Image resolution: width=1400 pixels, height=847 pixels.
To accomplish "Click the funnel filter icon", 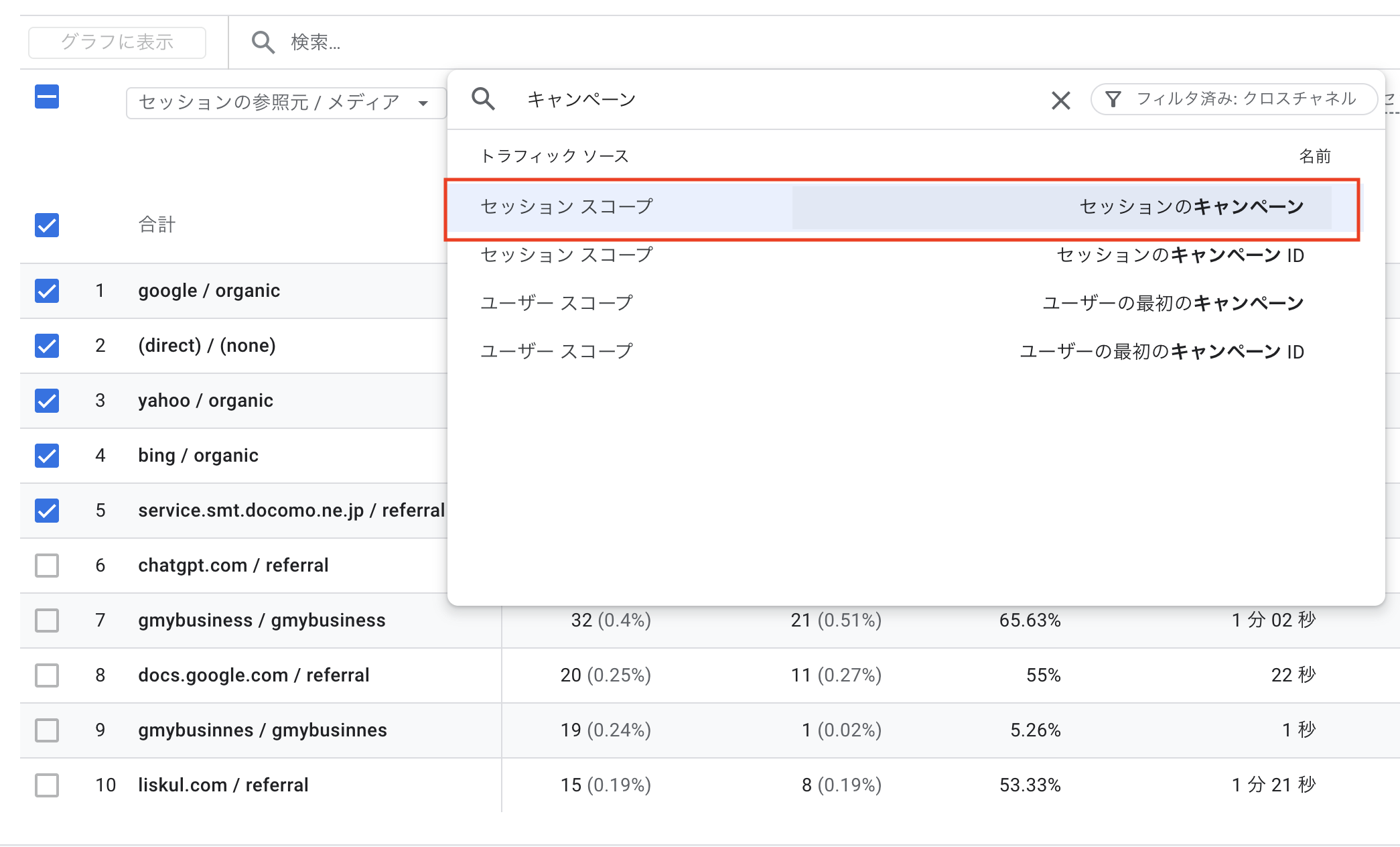I will (1113, 99).
